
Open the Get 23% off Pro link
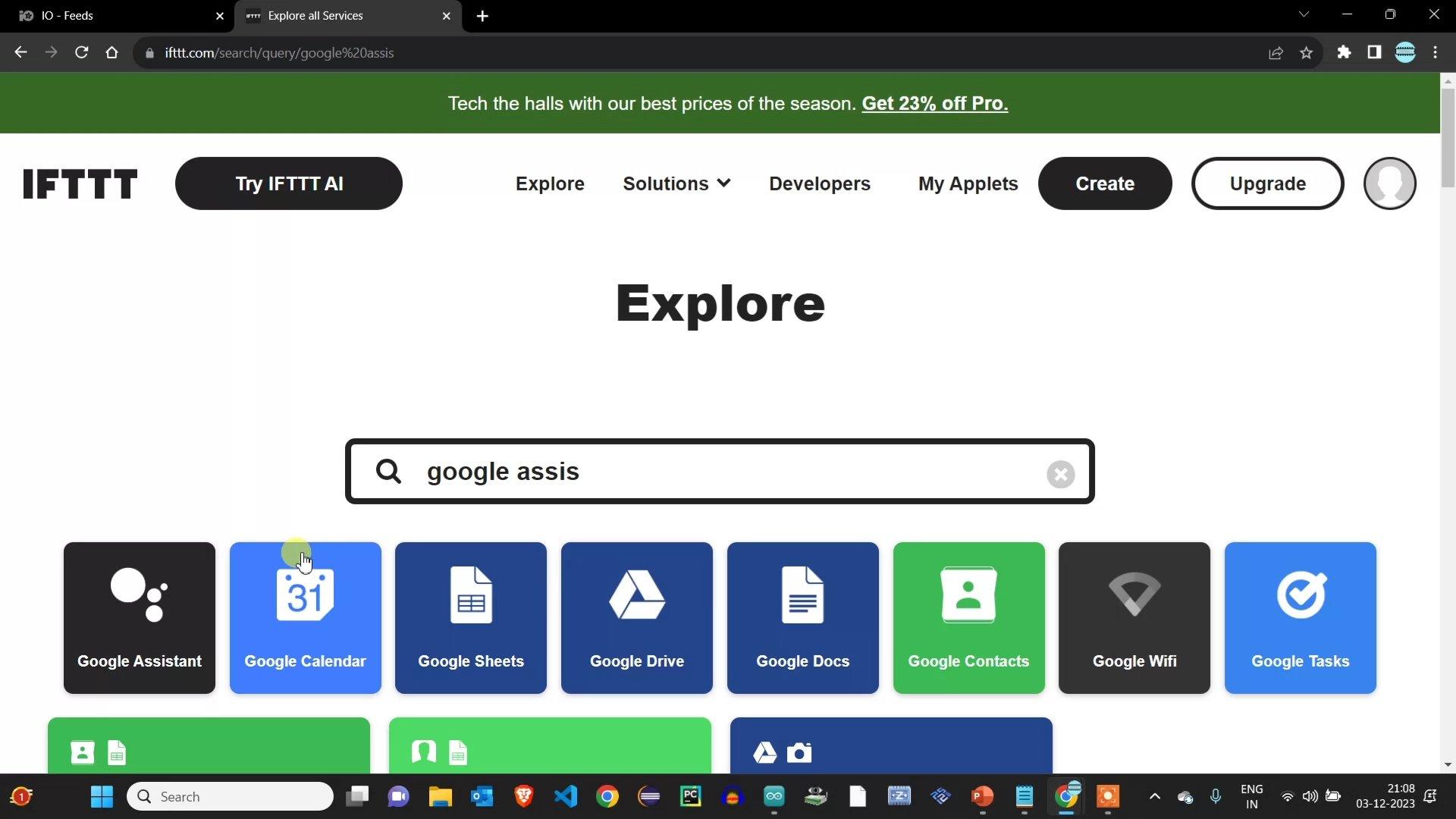(x=934, y=103)
